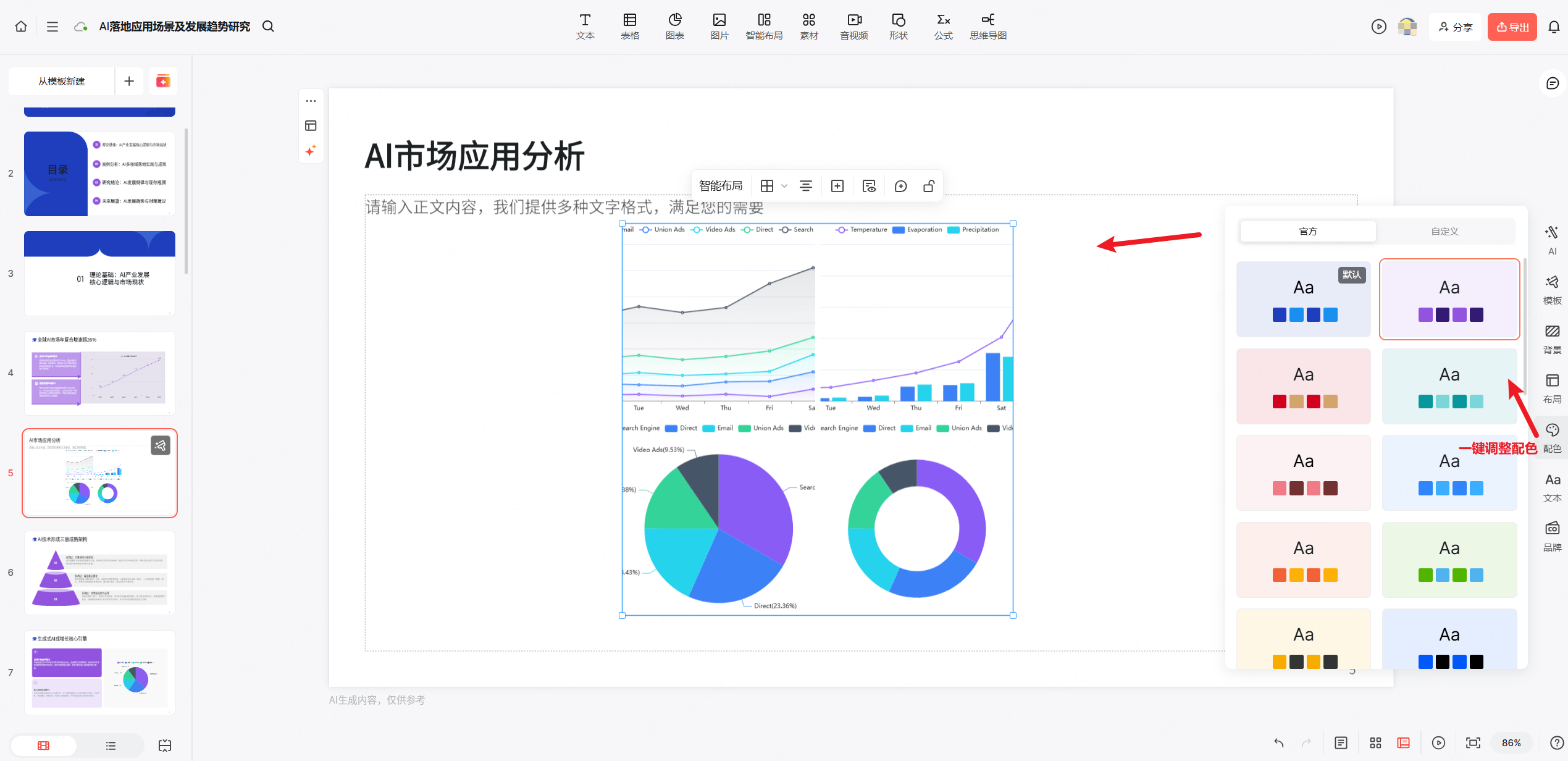Screen dimensions: 1568x761
Task: Select the red and tan color scheme
Action: 1304,387
